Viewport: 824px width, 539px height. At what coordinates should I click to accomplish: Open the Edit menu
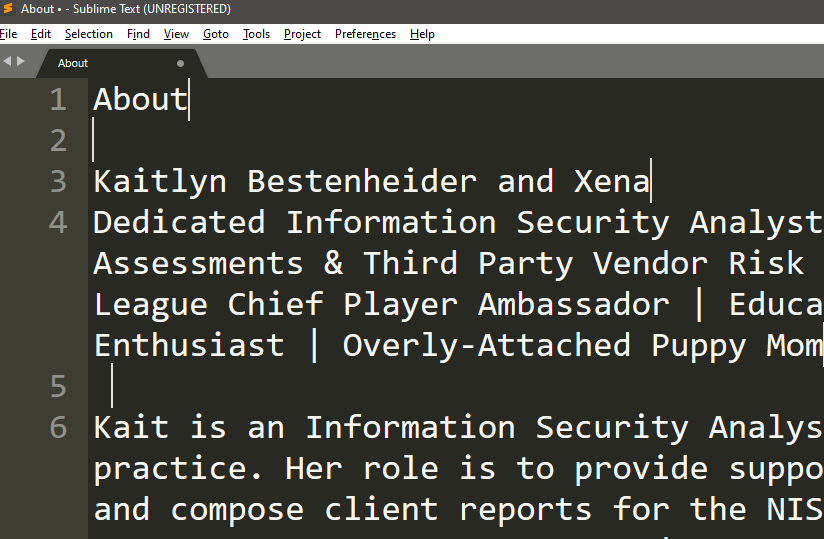[41, 34]
